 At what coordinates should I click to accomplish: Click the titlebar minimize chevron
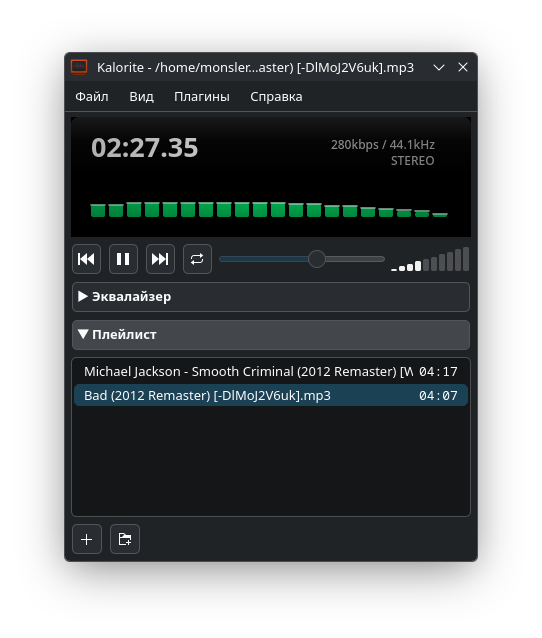(439, 67)
